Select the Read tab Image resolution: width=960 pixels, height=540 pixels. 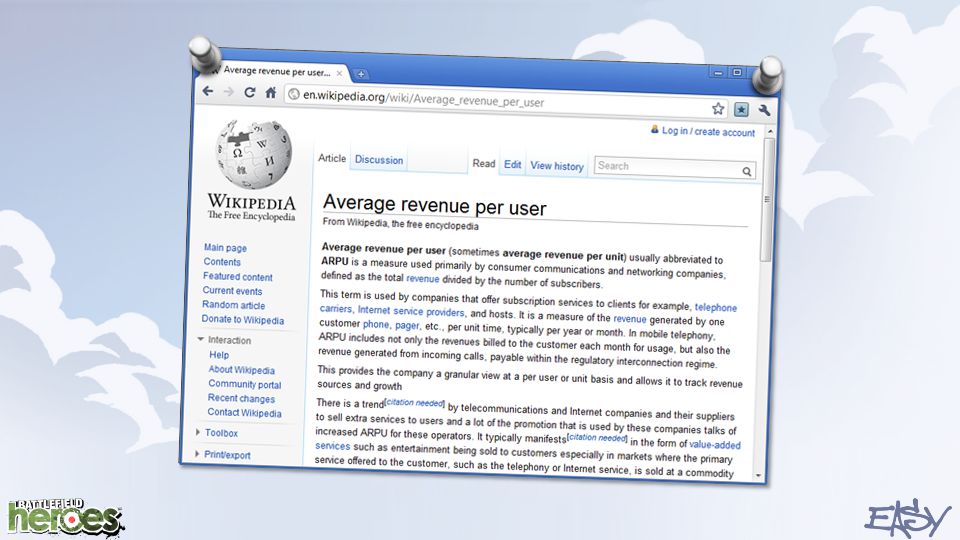tap(484, 163)
